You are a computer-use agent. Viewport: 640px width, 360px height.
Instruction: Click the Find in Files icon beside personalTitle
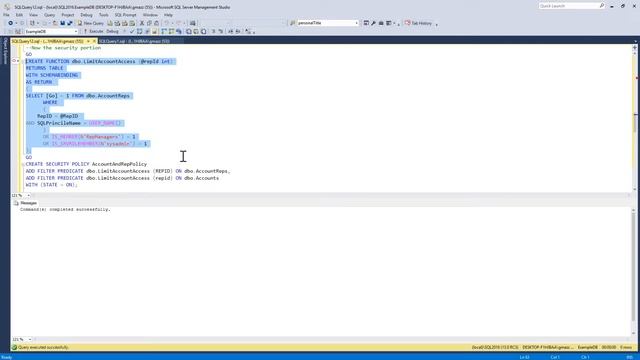292,23
